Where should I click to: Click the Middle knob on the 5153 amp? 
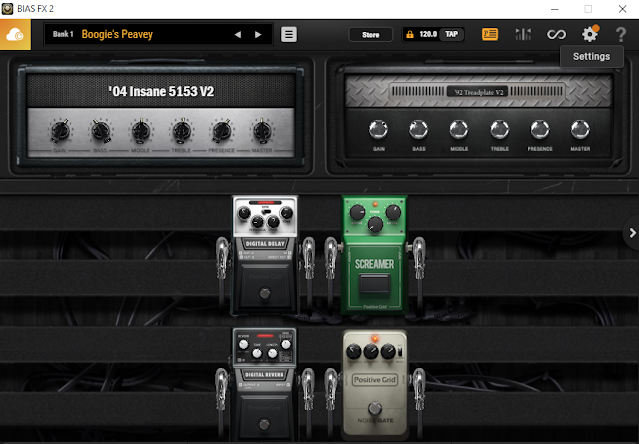pyautogui.click(x=141, y=131)
